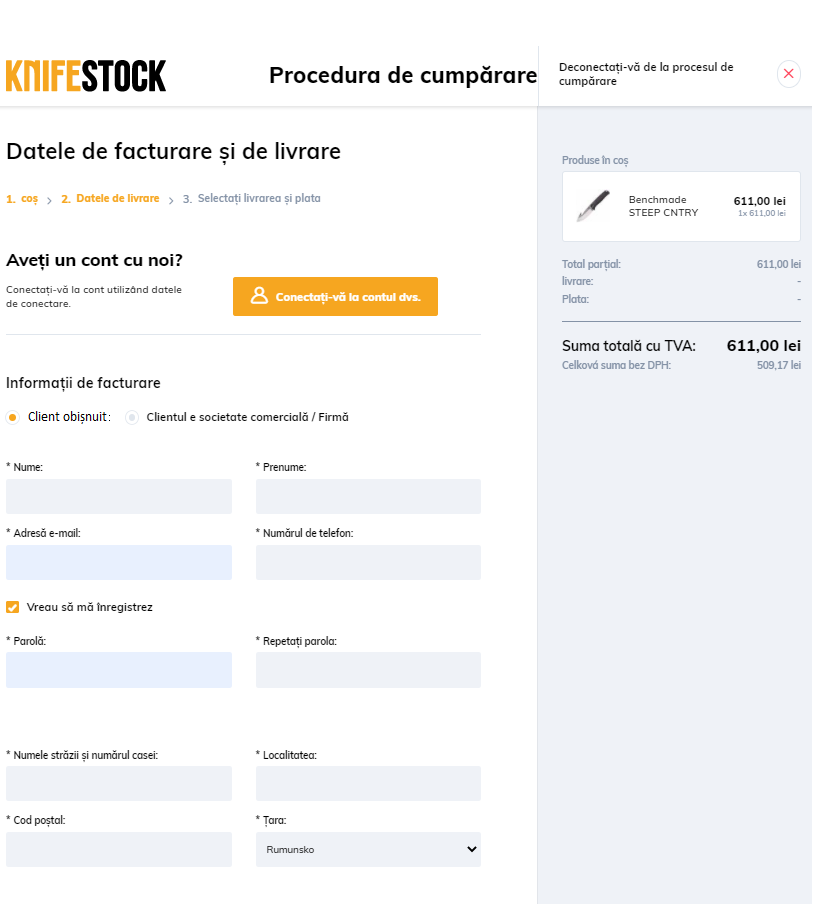The height and width of the screenshot is (909, 817).
Task: Go to step 3 Selectați livrarea și plata
Action: [x=252, y=199]
